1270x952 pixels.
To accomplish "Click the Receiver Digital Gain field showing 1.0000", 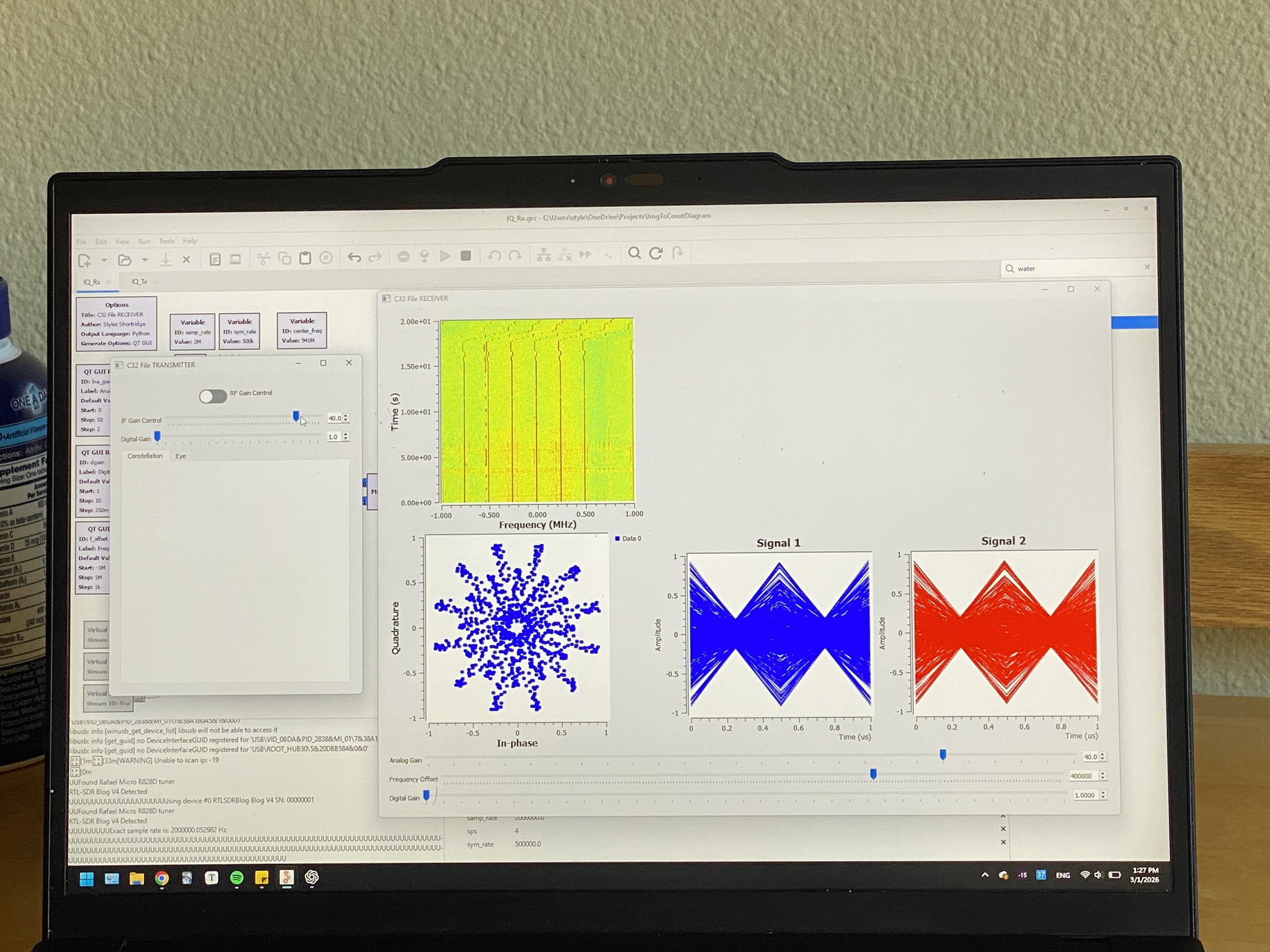I will (1090, 795).
